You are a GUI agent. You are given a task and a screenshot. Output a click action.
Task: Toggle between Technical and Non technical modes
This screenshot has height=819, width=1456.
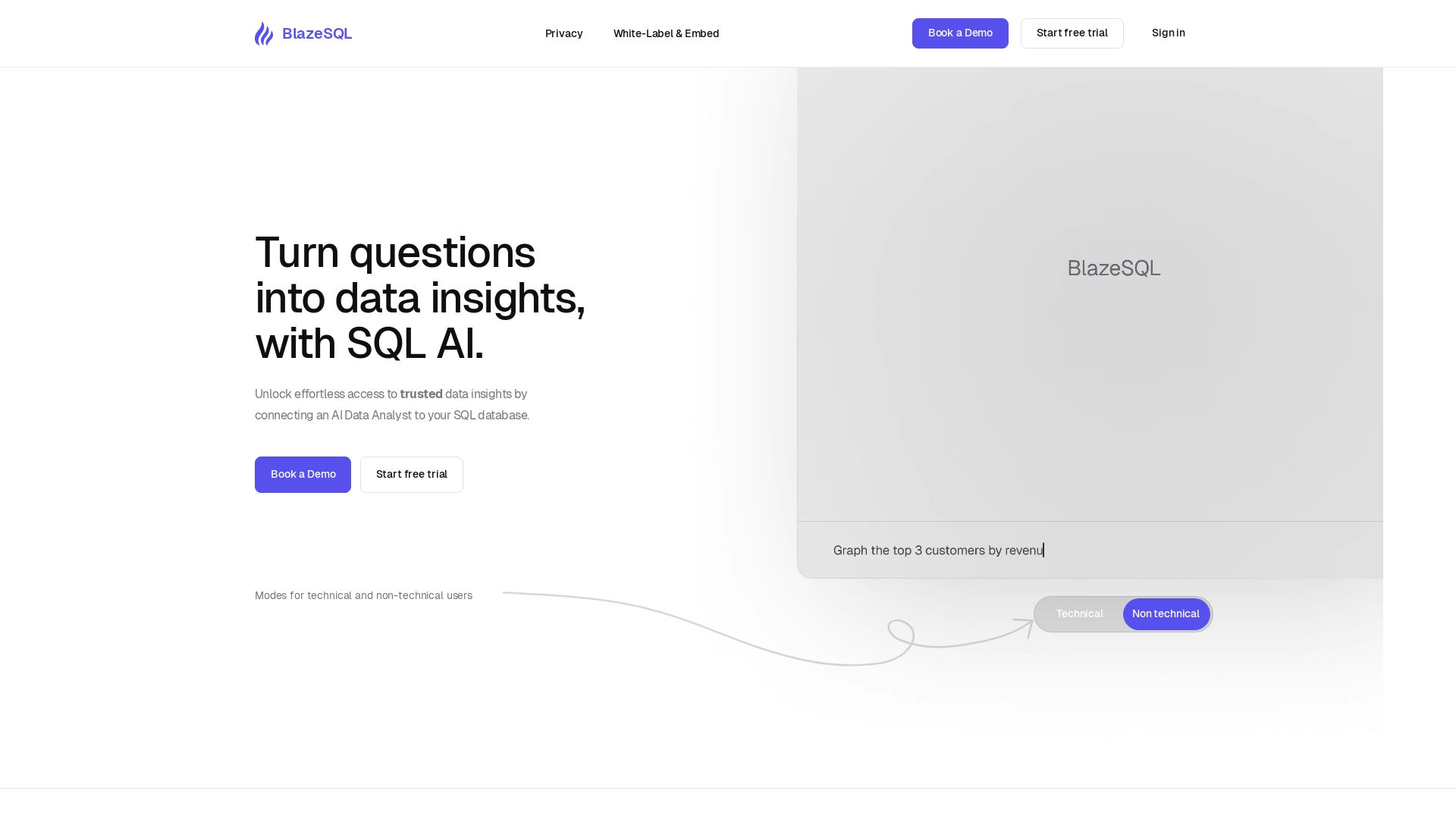coord(1122,613)
